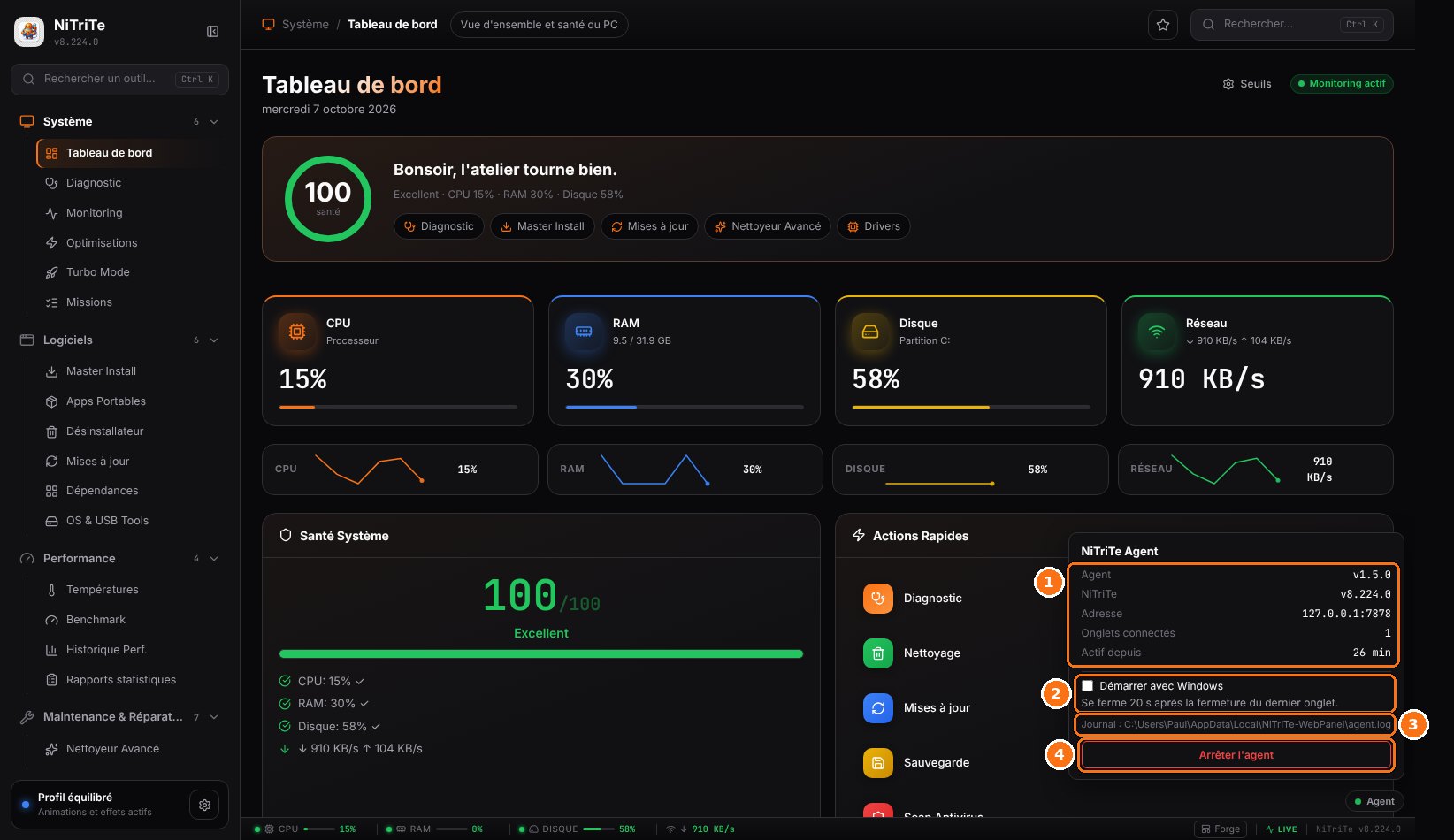Click the Profil équilibré label
The height and width of the screenshot is (840, 1454).
[x=75, y=798]
